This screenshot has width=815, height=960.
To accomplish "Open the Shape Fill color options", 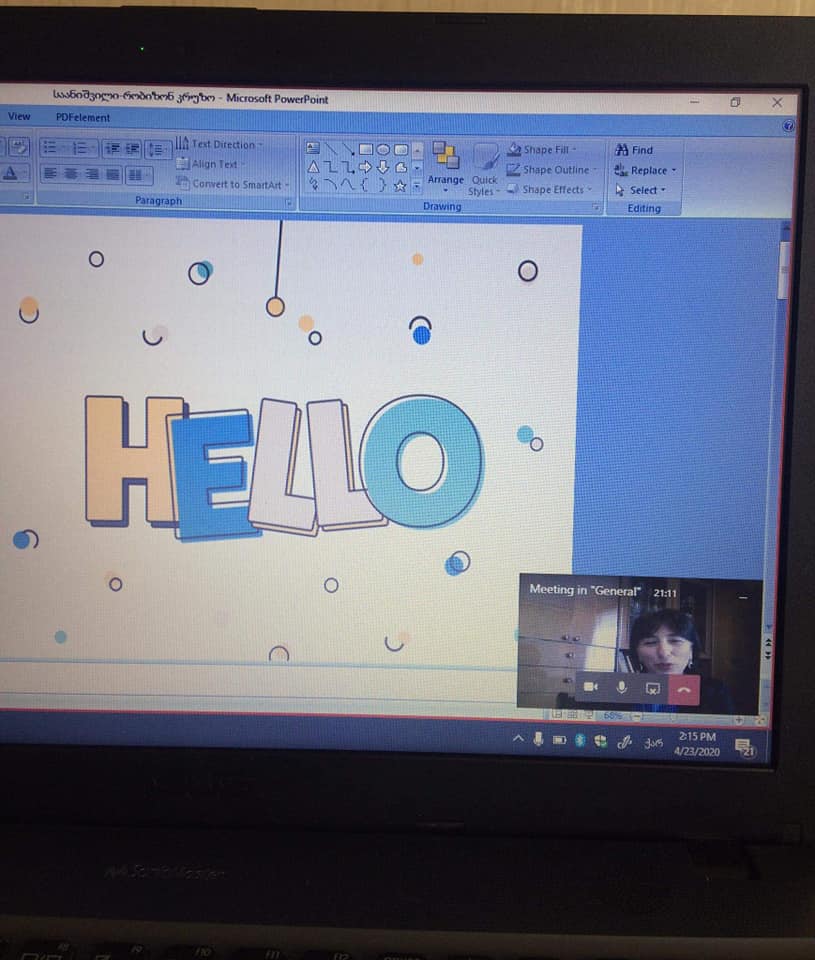I will (x=543, y=149).
